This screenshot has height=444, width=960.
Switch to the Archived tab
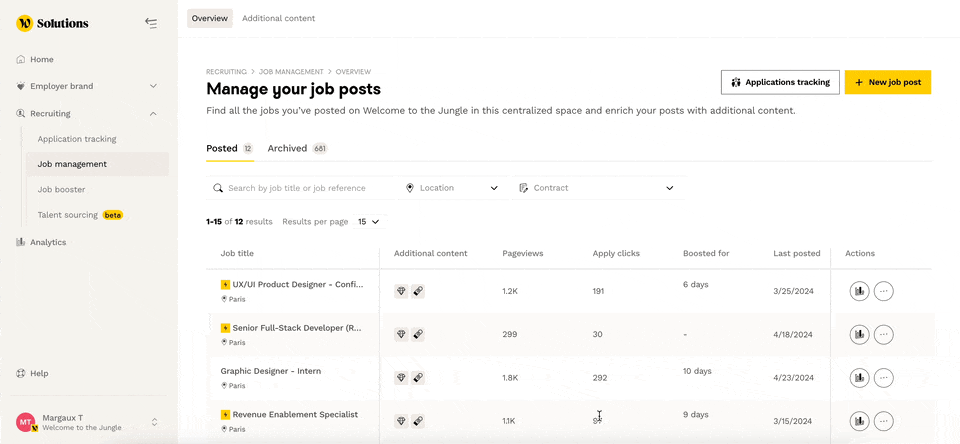[x=297, y=148]
